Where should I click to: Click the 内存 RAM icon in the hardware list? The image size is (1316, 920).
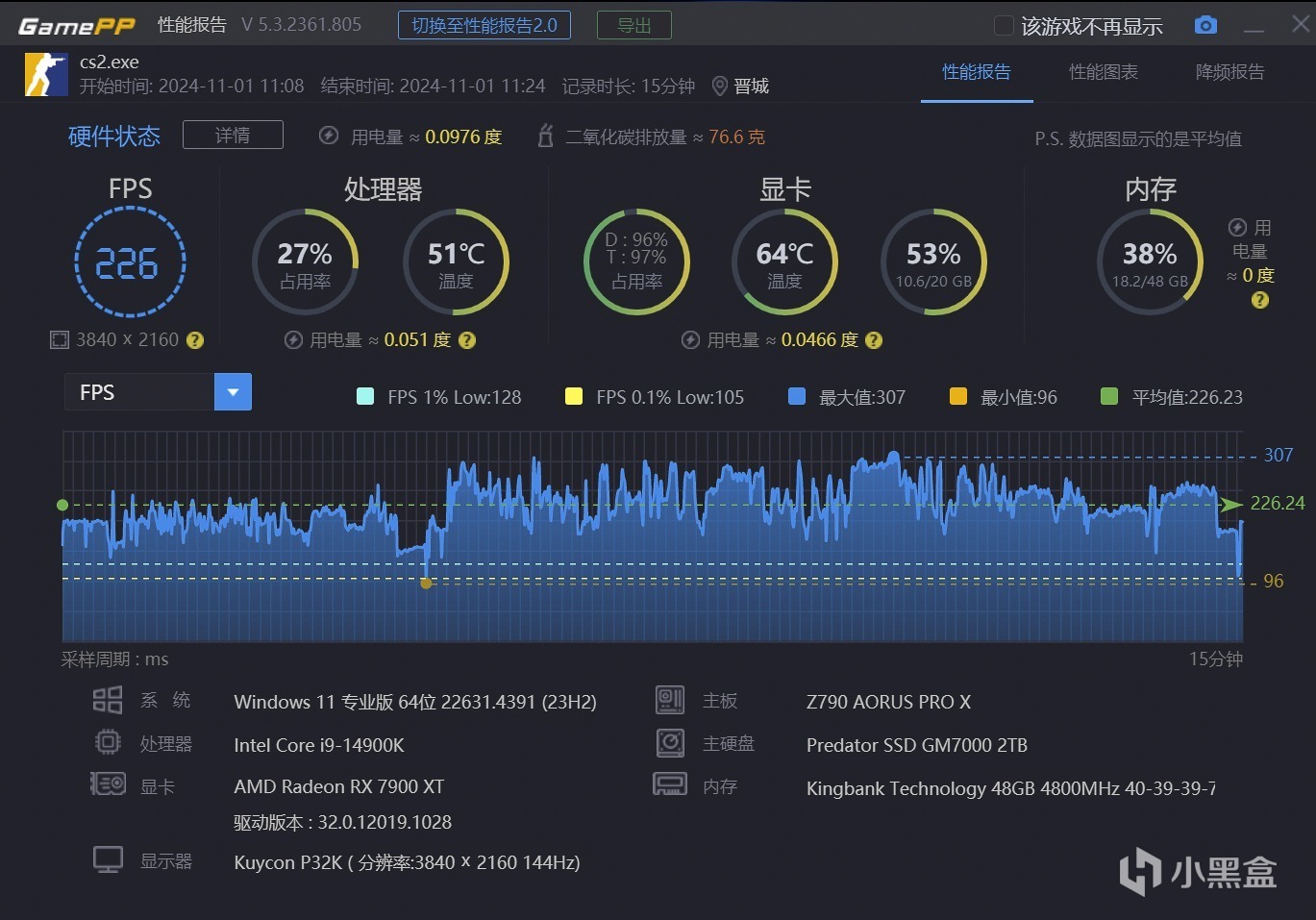[x=670, y=784]
